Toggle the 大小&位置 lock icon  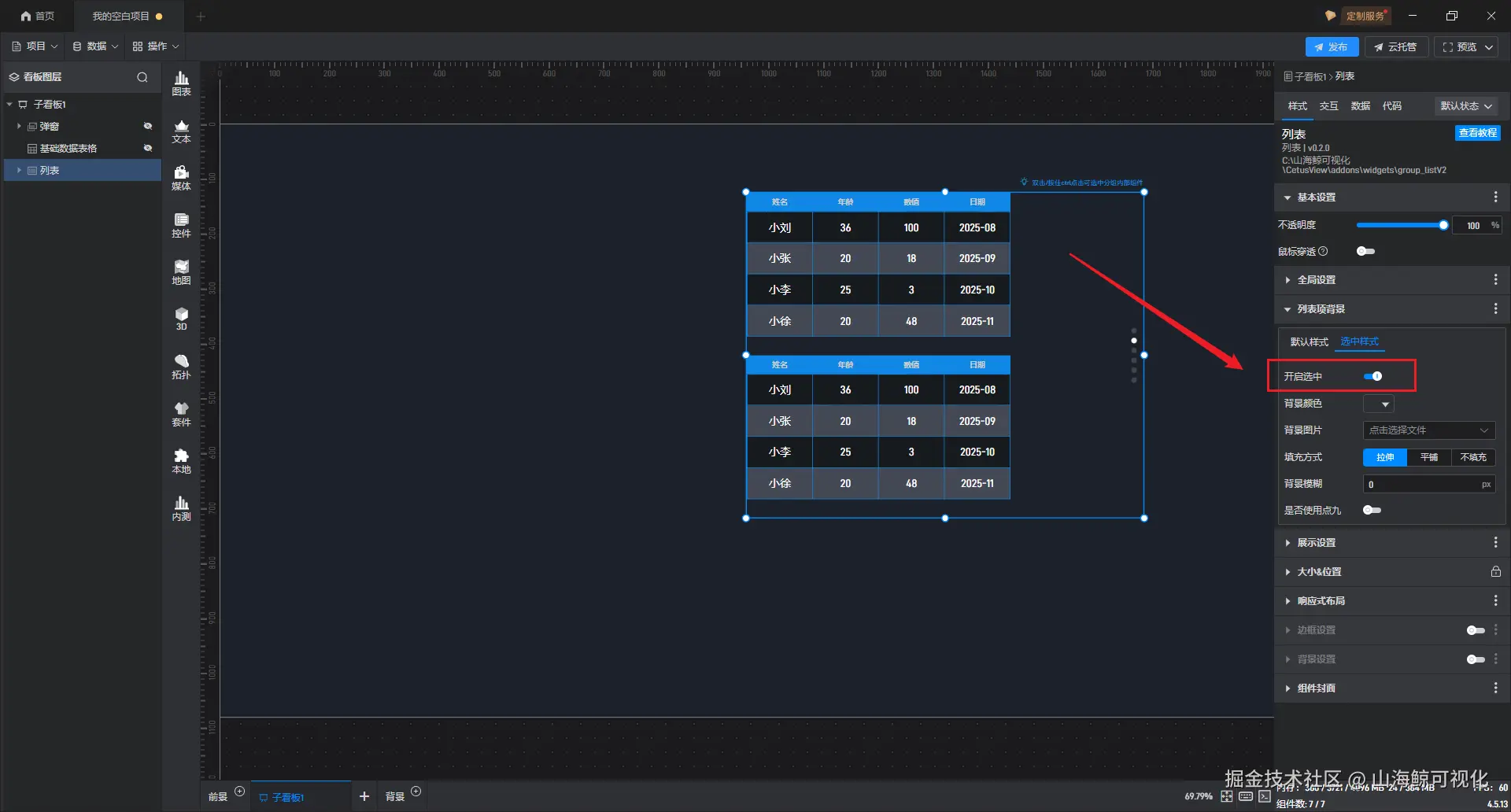[1496, 572]
